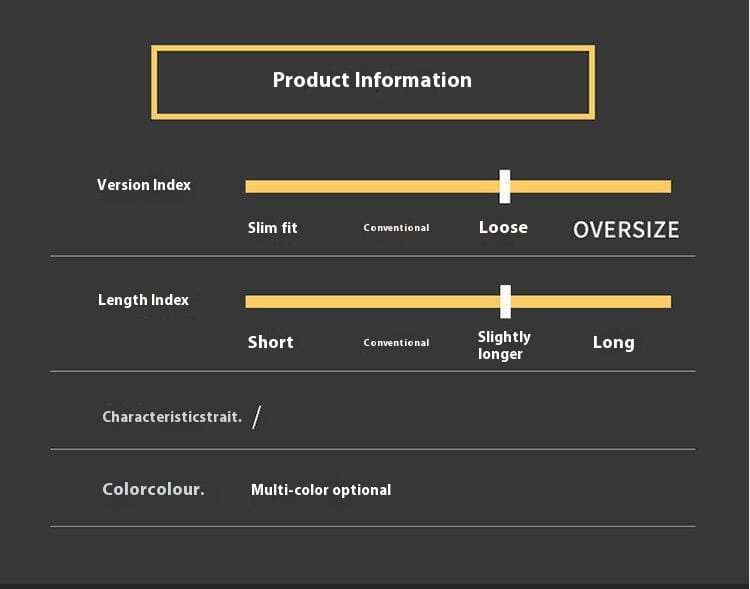The height and width of the screenshot is (589, 750).
Task: Click the Length Index slider handle
Action: (x=505, y=301)
